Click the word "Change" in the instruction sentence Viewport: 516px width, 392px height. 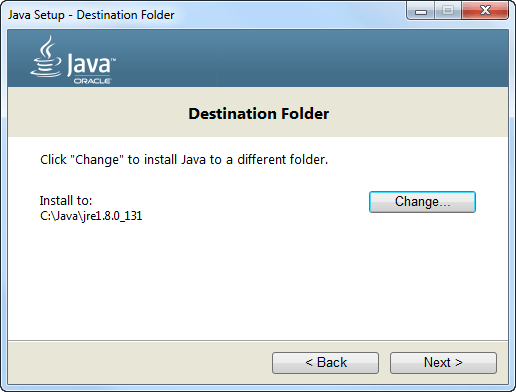(x=97, y=160)
